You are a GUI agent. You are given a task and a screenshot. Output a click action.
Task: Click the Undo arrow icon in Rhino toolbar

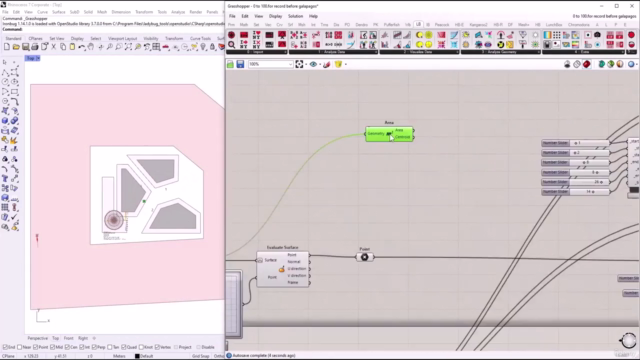pyautogui.click(x=82, y=47)
